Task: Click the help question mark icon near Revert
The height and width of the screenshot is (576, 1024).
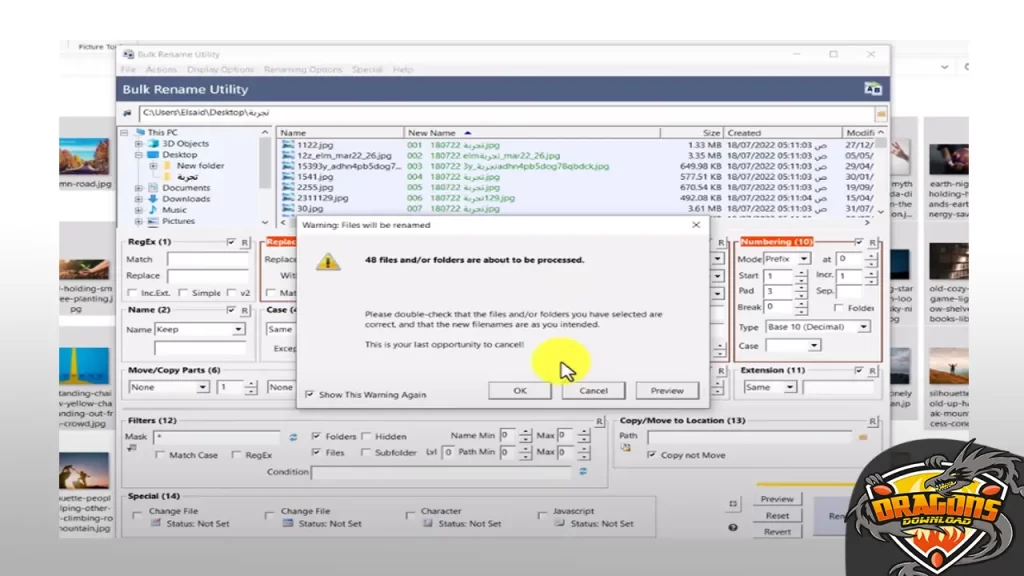Action: pyautogui.click(x=733, y=527)
